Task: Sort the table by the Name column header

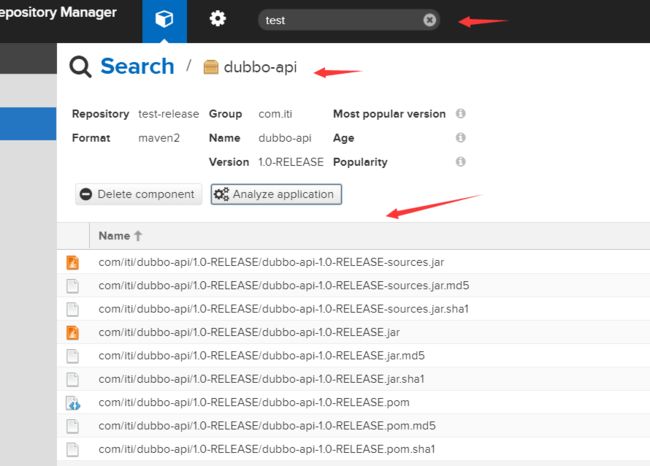Action: click(120, 235)
